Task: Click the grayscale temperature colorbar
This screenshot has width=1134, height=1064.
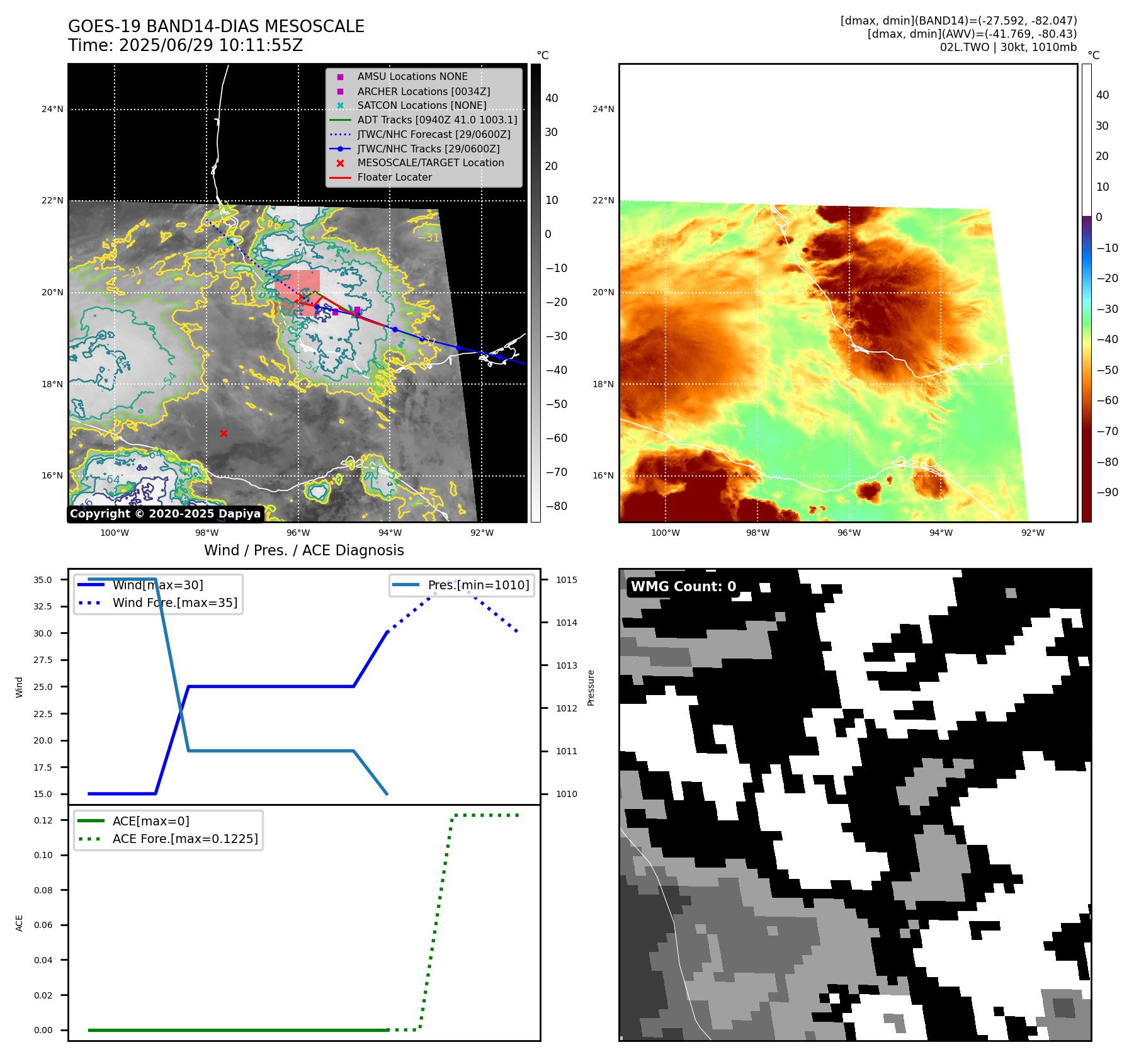Action: [x=535, y=293]
